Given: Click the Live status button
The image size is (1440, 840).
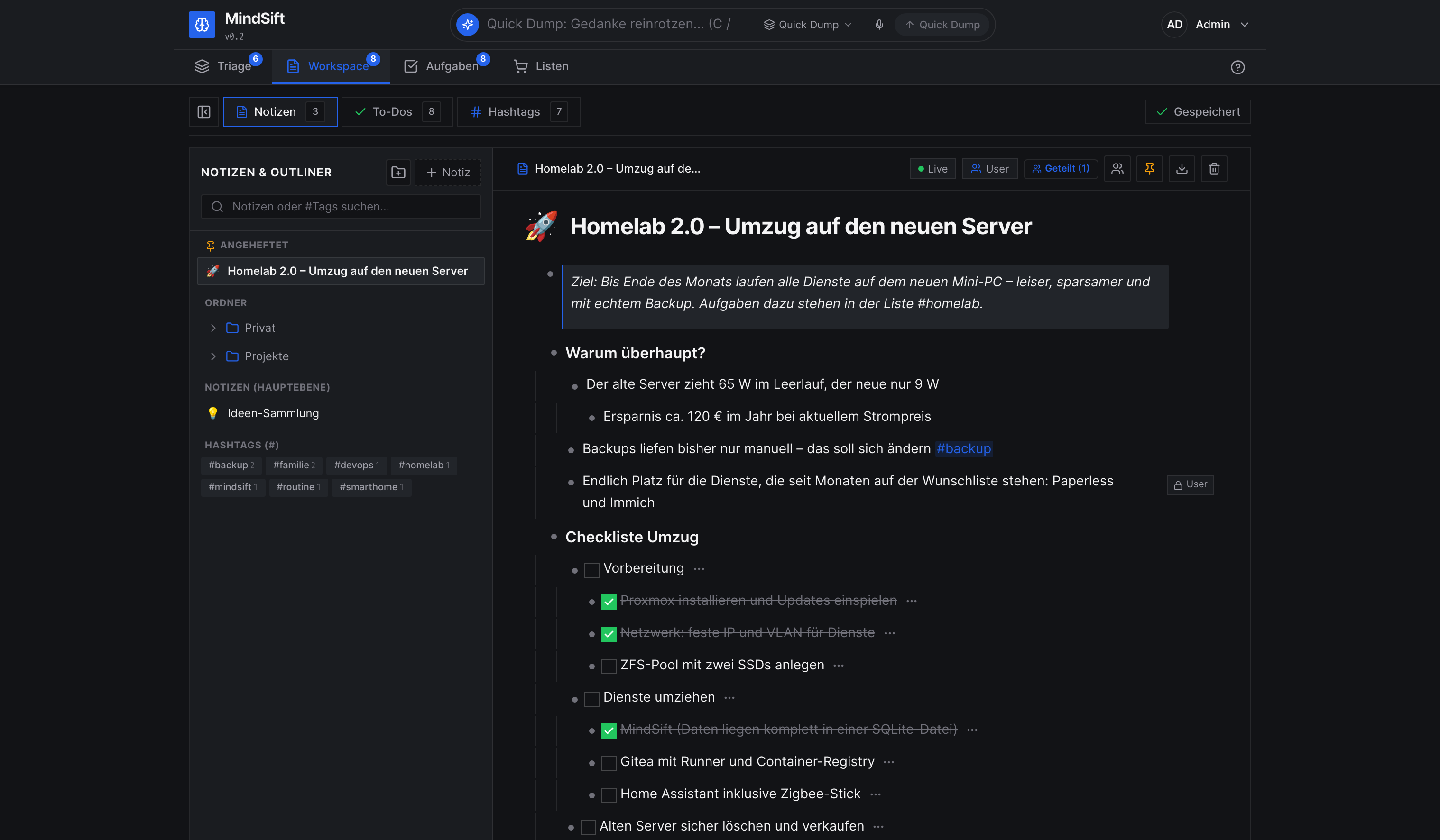Looking at the screenshot, I should [932, 169].
